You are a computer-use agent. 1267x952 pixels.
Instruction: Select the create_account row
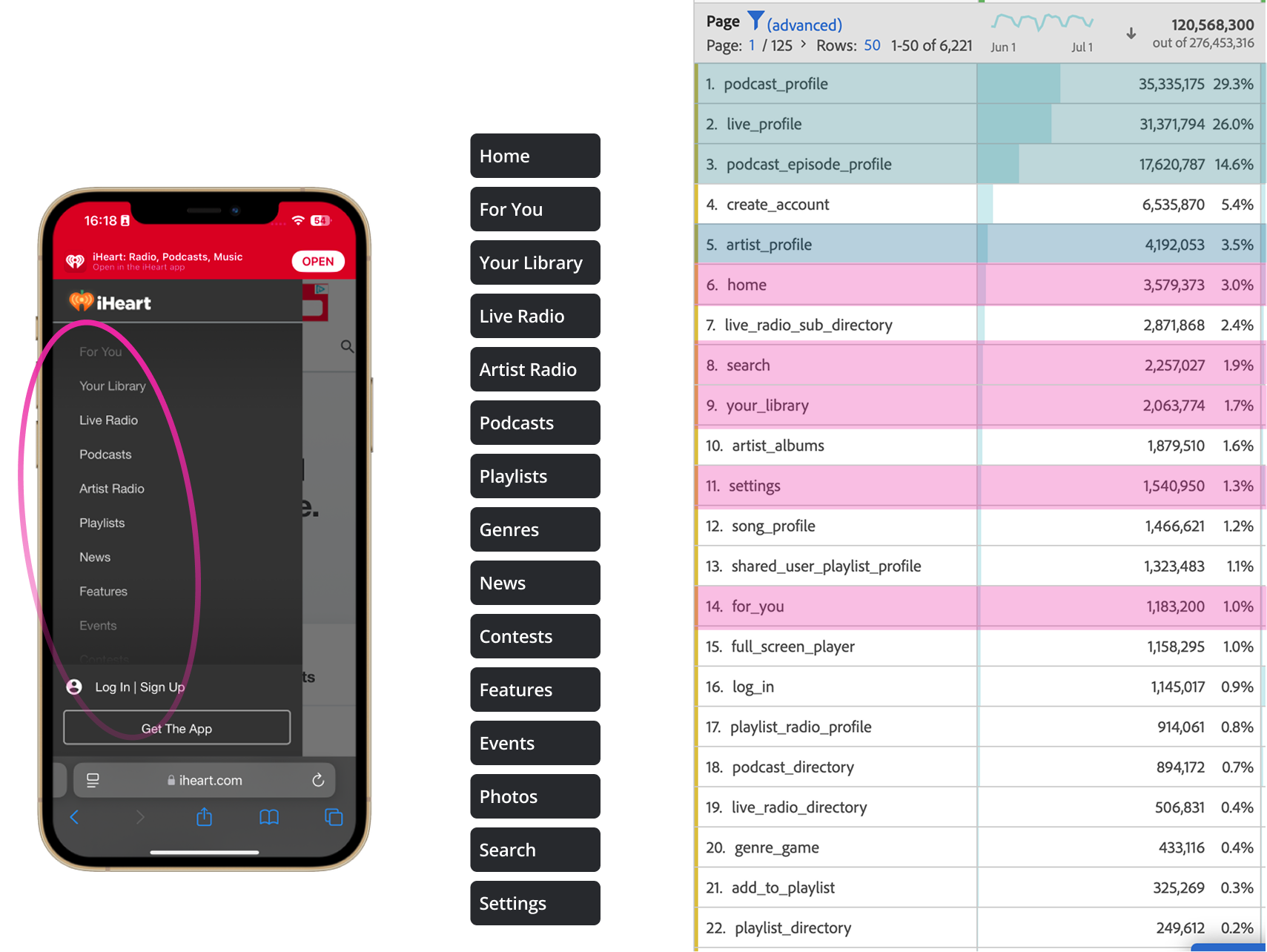980,205
